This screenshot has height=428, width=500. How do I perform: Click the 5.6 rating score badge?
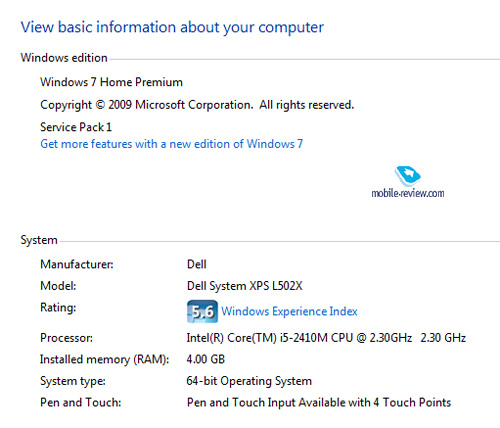tap(202, 311)
